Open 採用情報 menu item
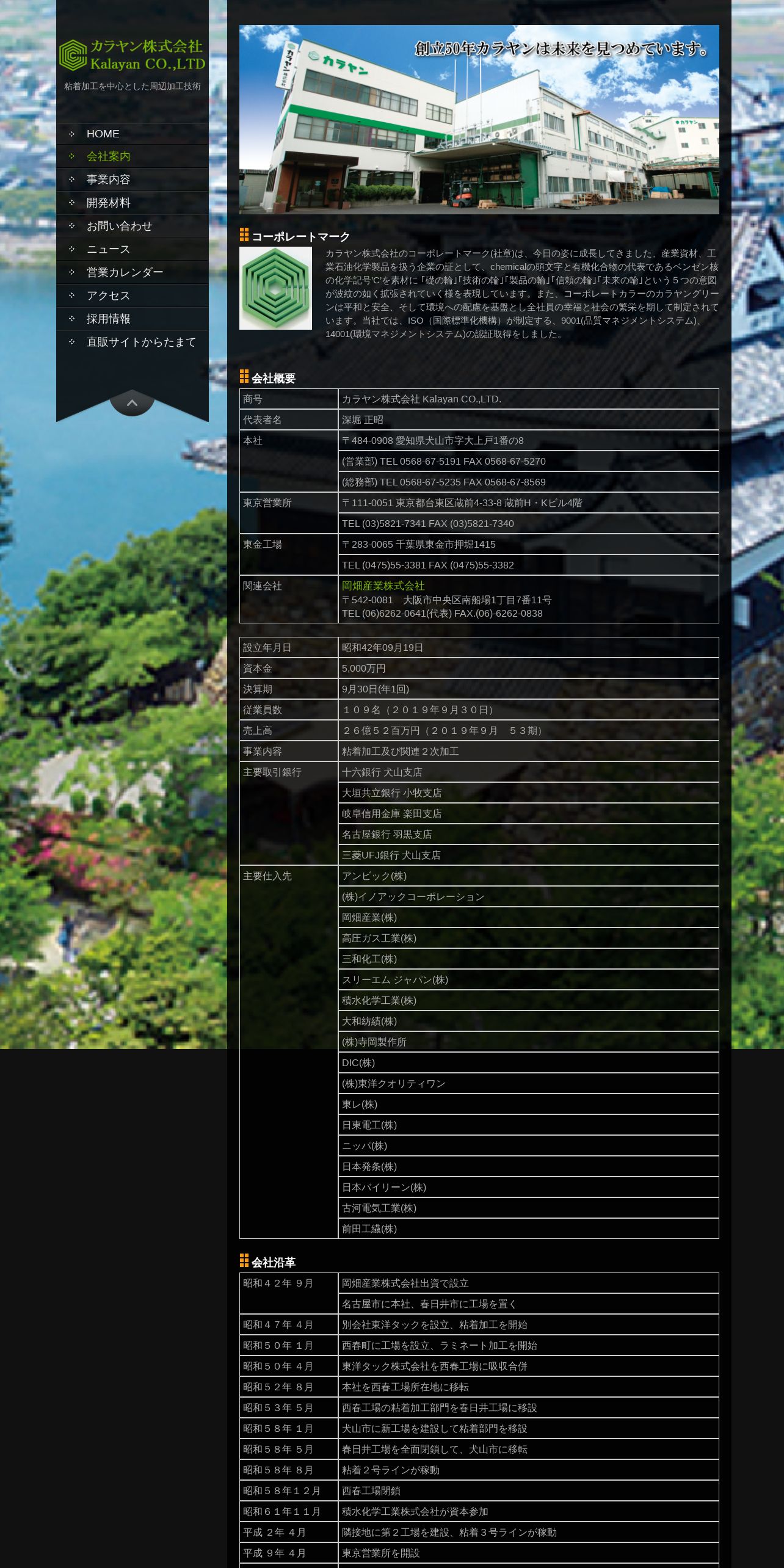784x1568 pixels. (x=132, y=319)
